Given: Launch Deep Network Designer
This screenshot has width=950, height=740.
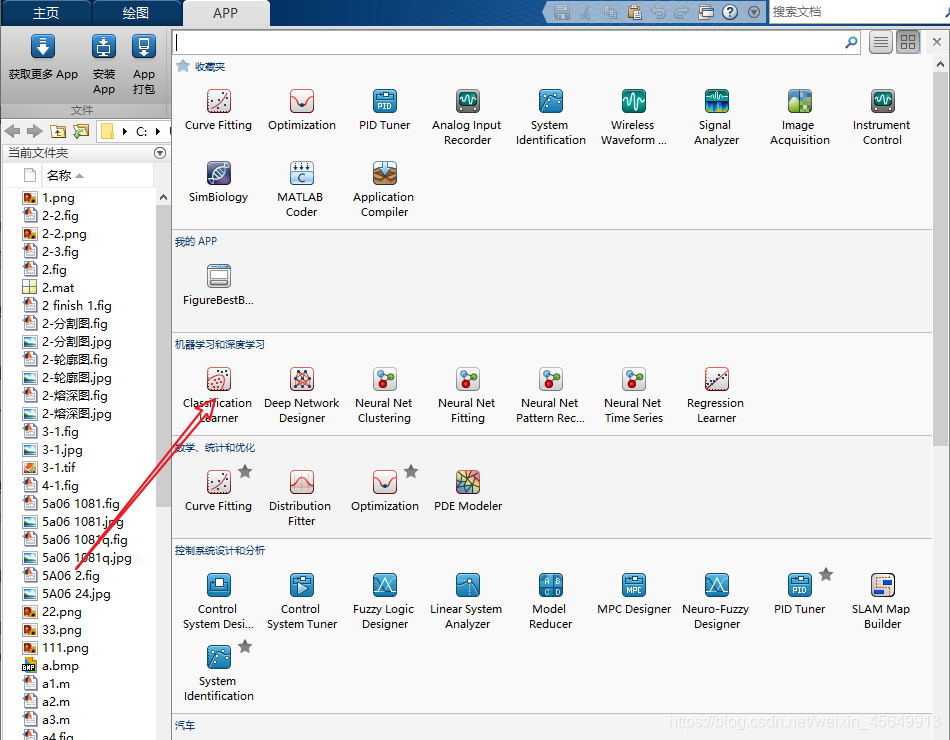Looking at the screenshot, I should click(302, 395).
